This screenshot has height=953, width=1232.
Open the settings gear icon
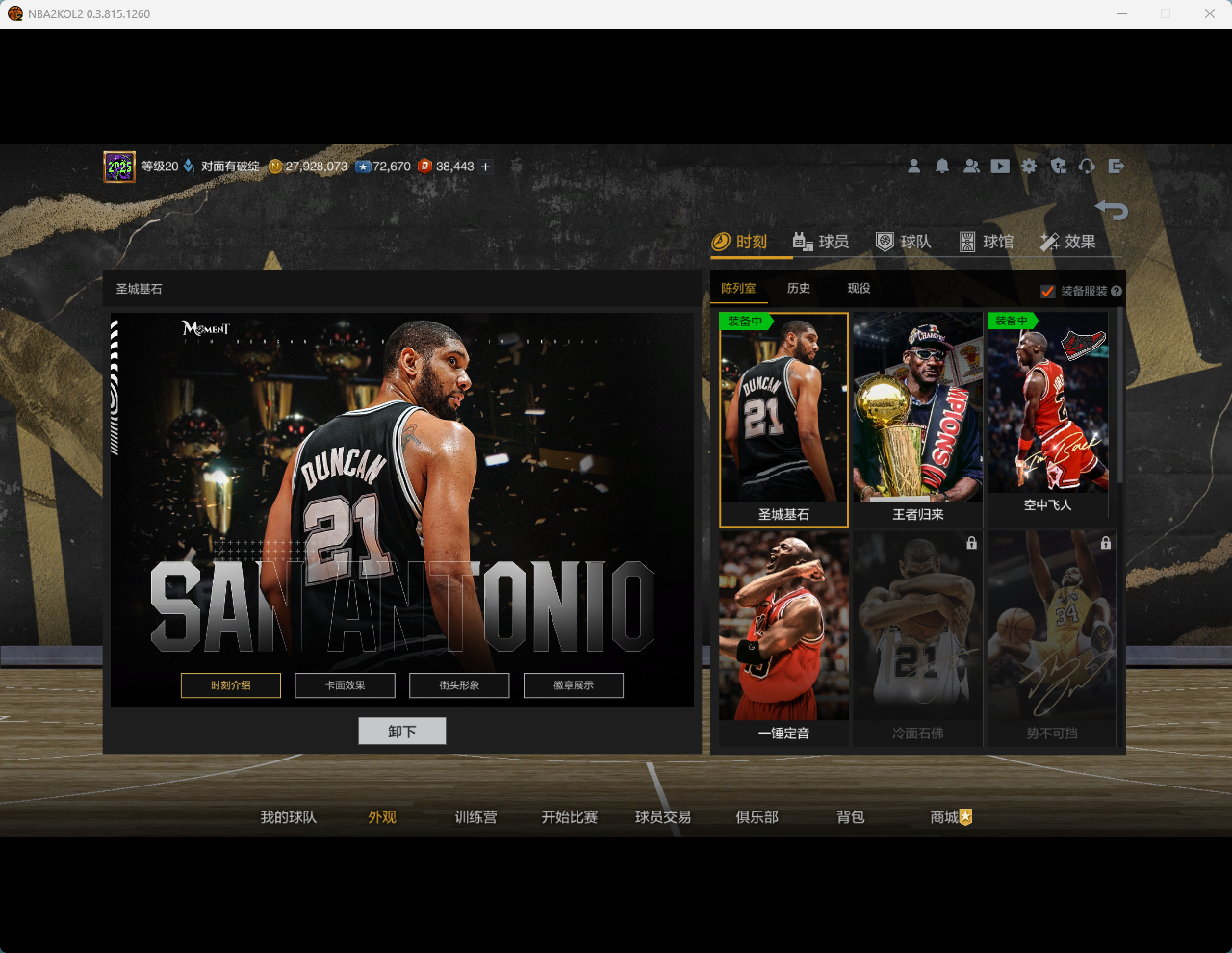[x=1029, y=167]
